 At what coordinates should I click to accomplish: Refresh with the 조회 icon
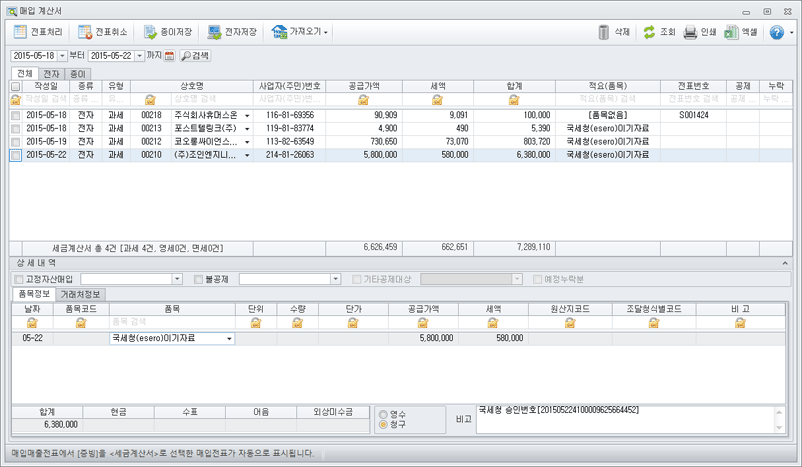pyautogui.click(x=649, y=32)
